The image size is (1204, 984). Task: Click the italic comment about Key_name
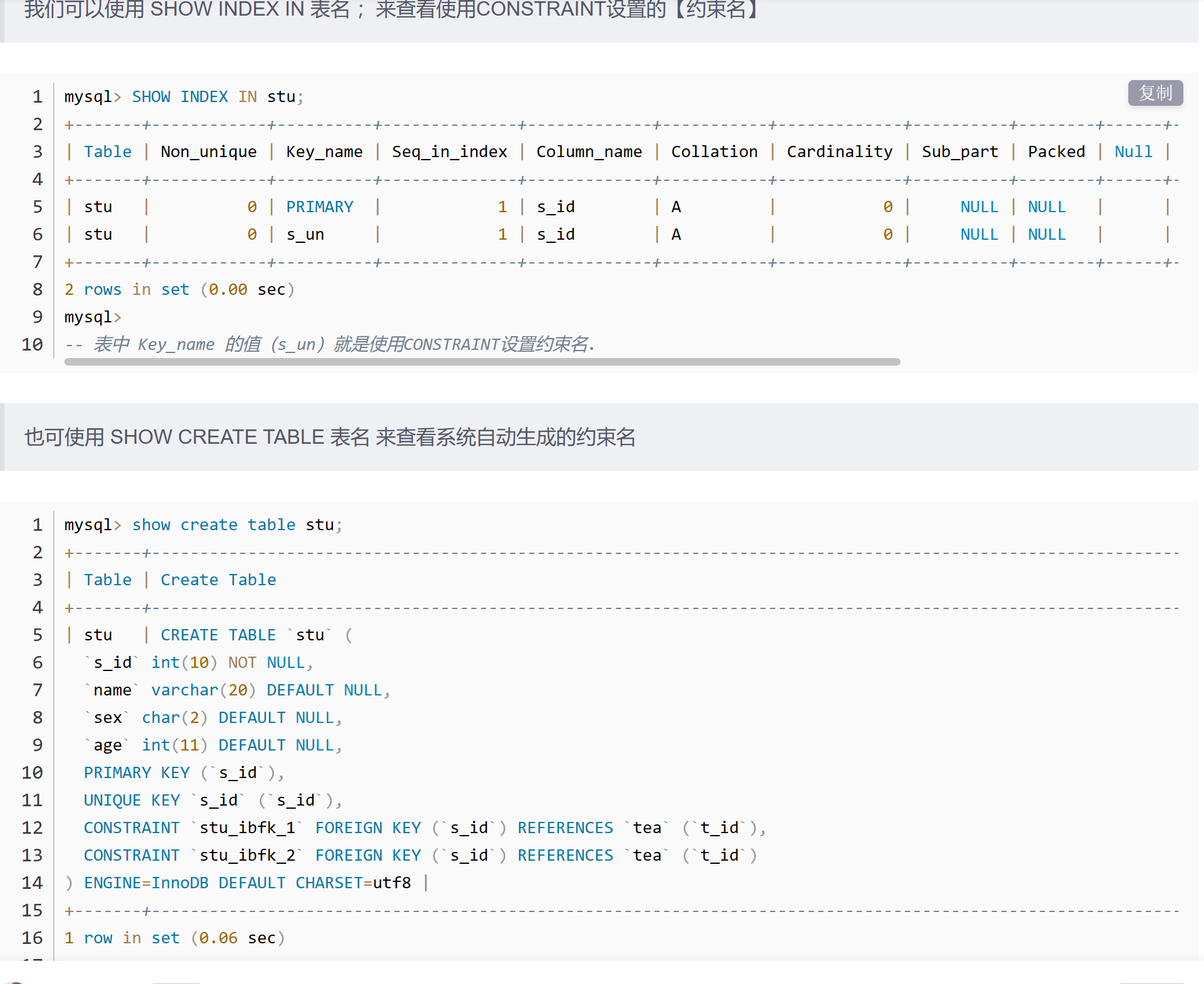(330, 345)
